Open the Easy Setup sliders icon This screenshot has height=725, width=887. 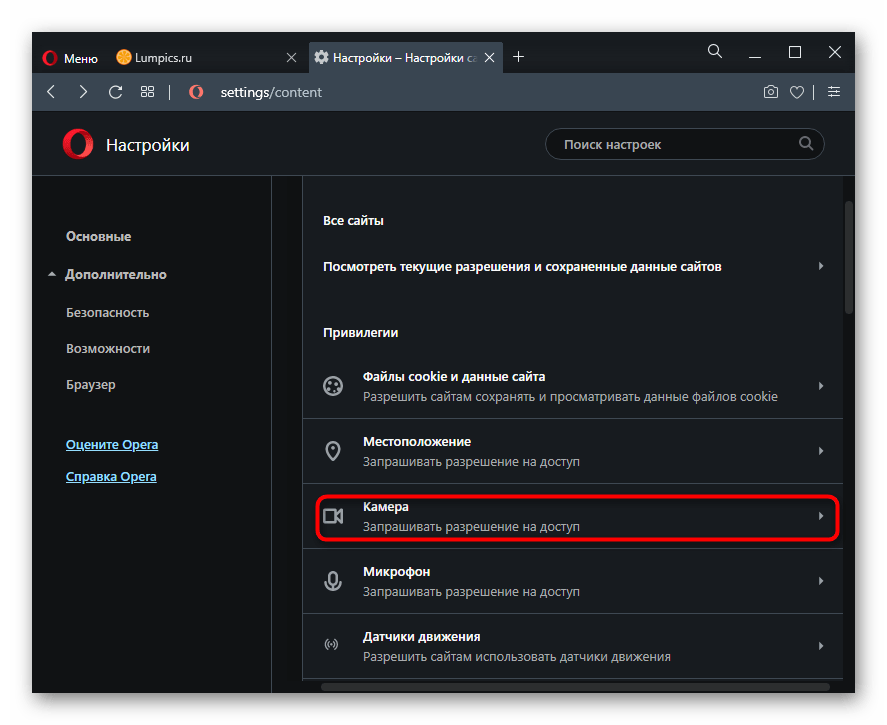[834, 92]
